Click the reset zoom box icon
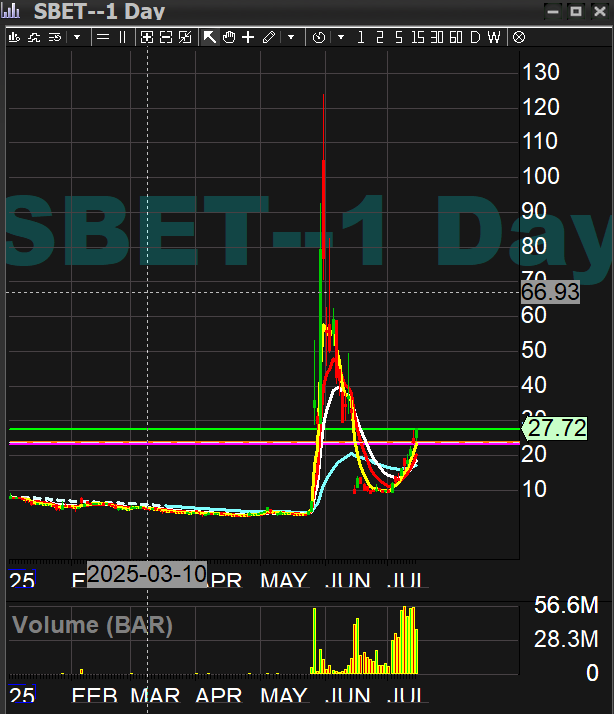 tap(185, 37)
